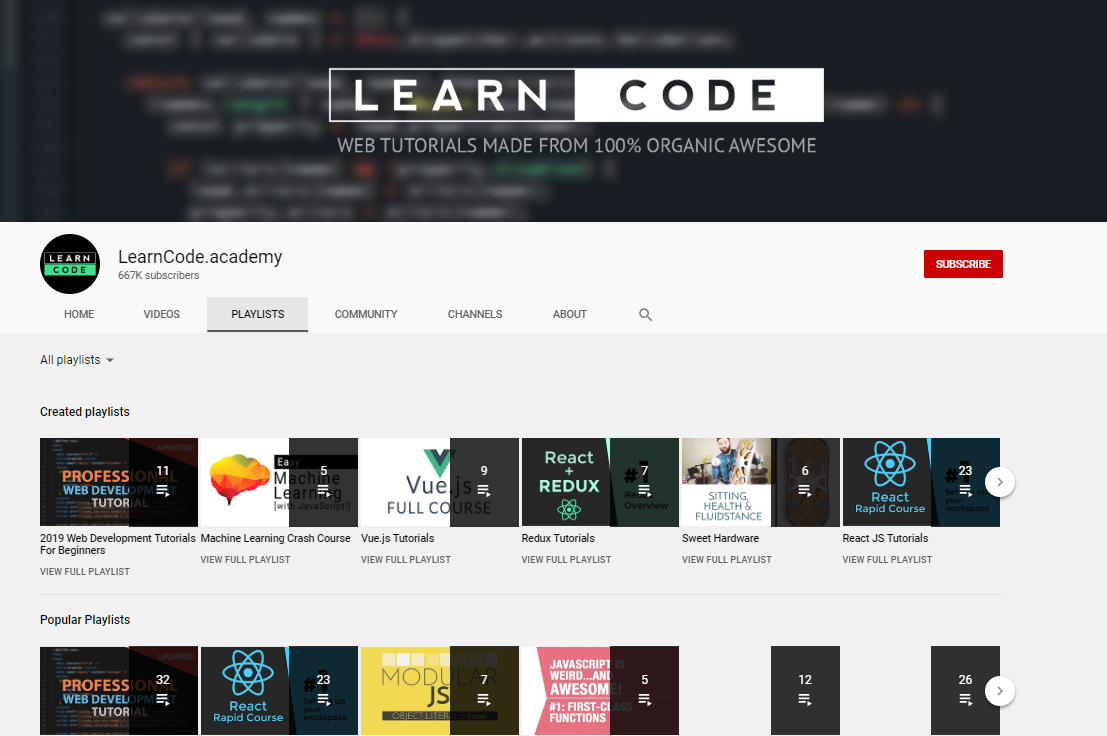The image size is (1107, 736).
Task: Open the Easy Machine Learning thumbnail
Action: [x=279, y=482]
